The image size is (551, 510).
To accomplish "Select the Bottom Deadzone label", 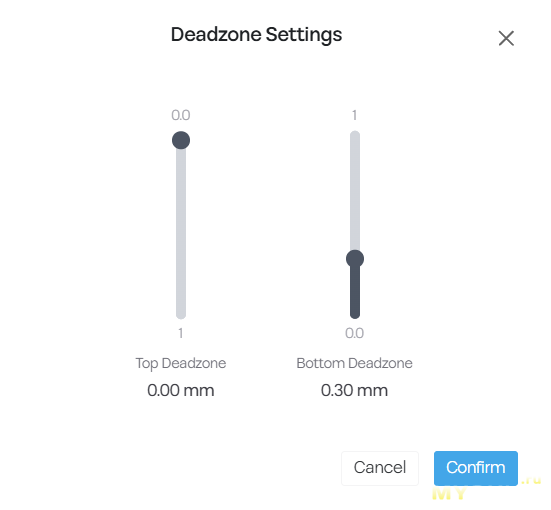I will [354, 363].
